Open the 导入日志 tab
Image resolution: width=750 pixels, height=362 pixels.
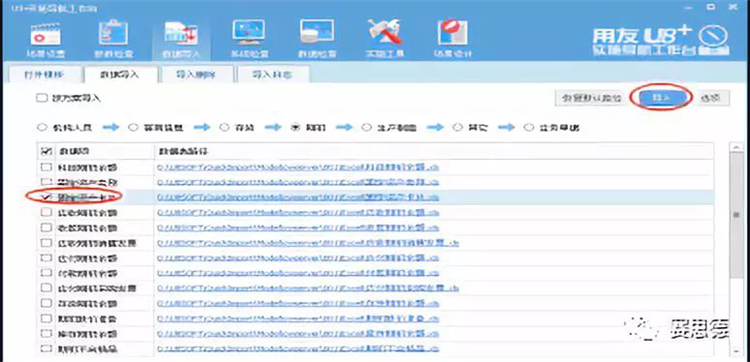pyautogui.click(x=273, y=75)
